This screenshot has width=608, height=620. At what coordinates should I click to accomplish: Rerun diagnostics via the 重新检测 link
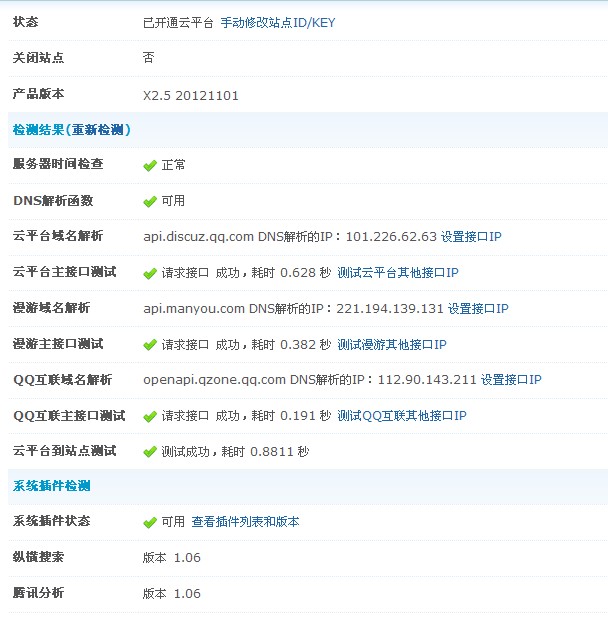click(x=98, y=130)
